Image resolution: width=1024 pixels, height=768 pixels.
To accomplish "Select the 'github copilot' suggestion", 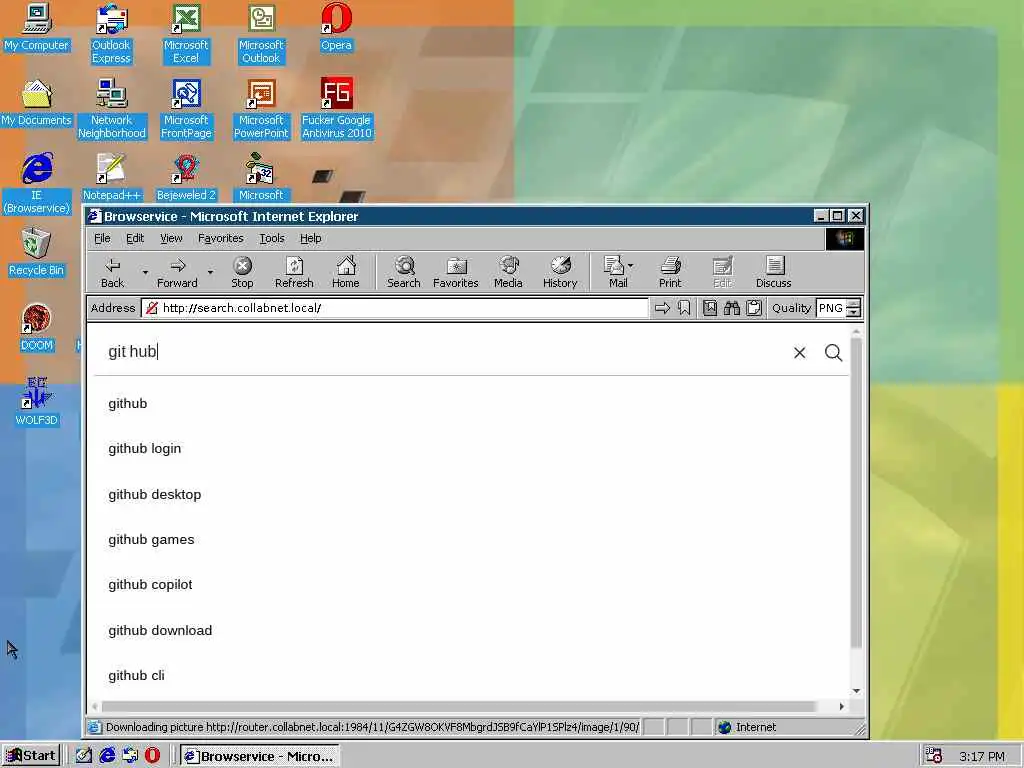I will point(150,584).
